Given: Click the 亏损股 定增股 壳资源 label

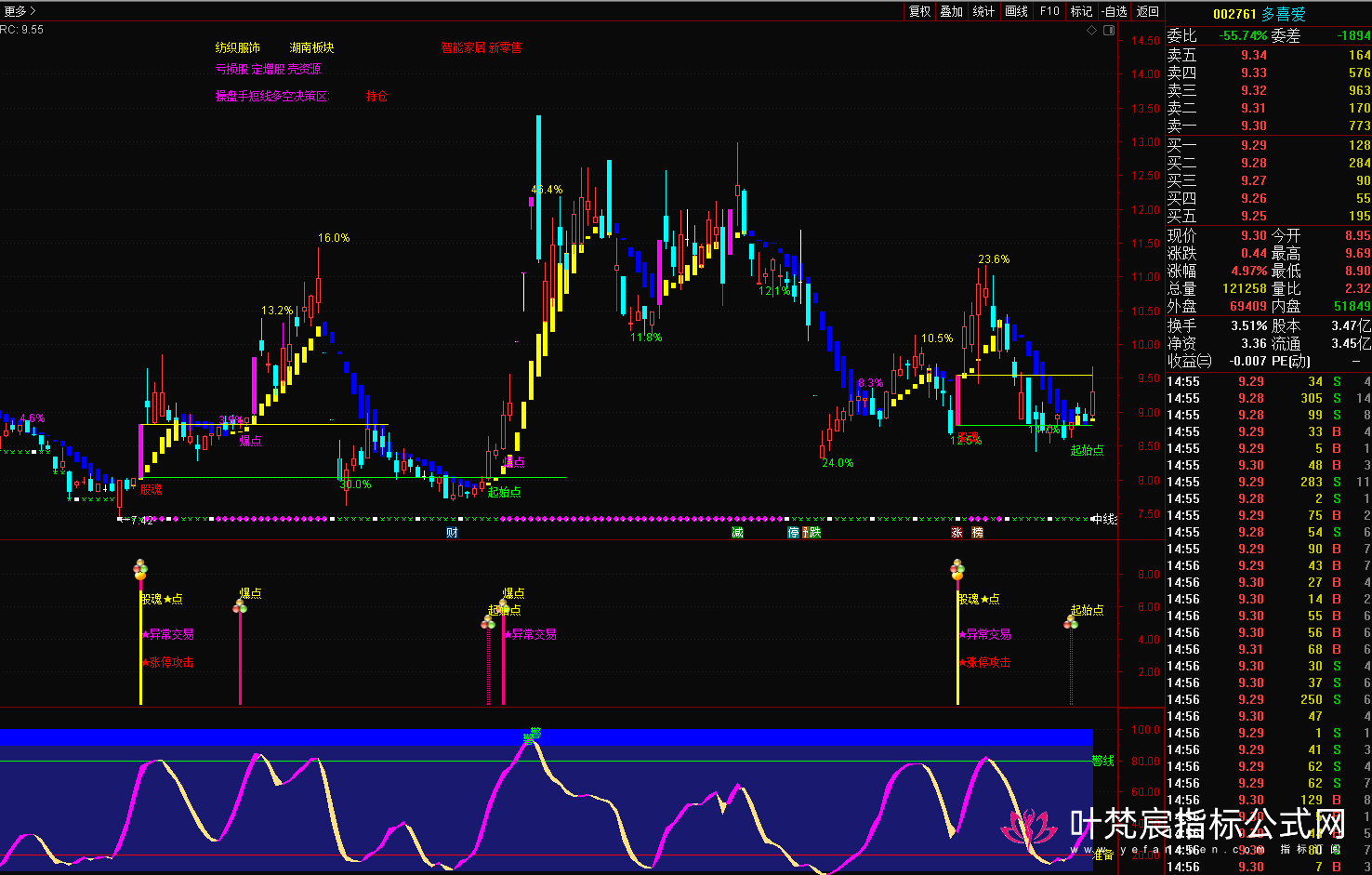Looking at the screenshot, I should [x=268, y=69].
